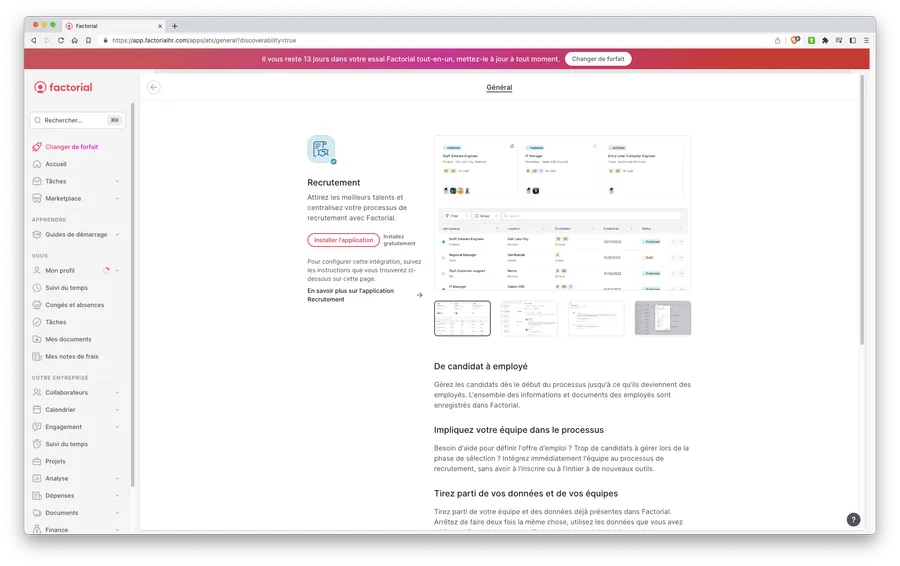Expand Guides de démarrage chevron
Viewport: 900px width, 566px height.
117,235
